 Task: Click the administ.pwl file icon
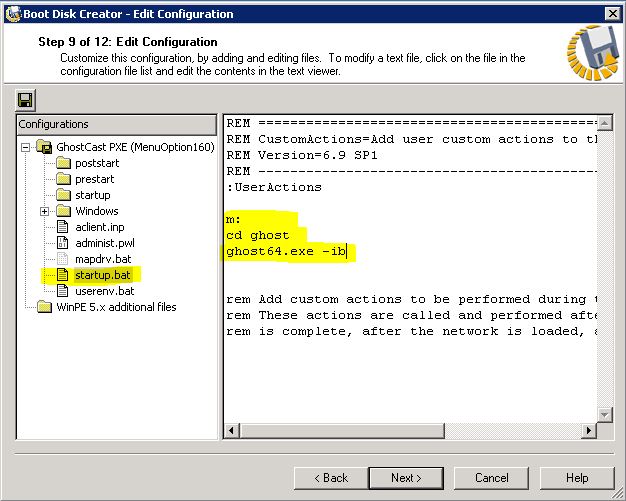[63, 243]
